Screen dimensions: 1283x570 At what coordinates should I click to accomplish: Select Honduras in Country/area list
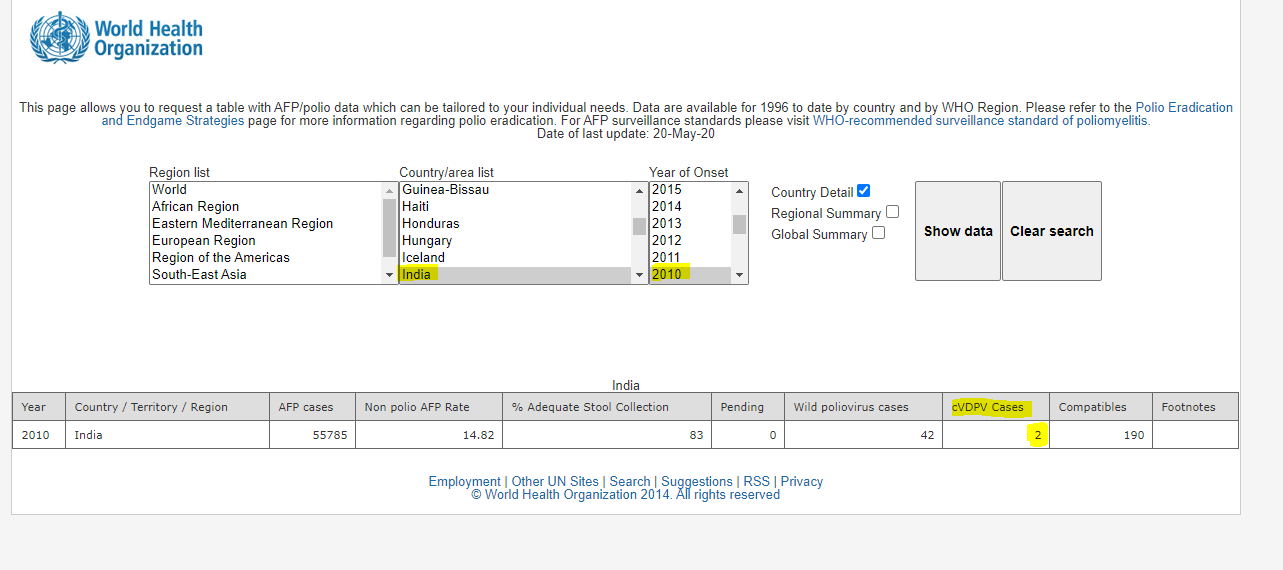516,224
